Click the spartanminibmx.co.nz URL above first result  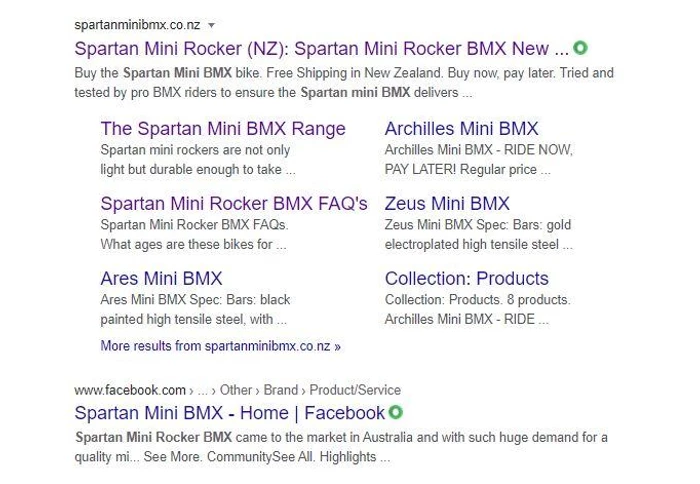click(137, 25)
